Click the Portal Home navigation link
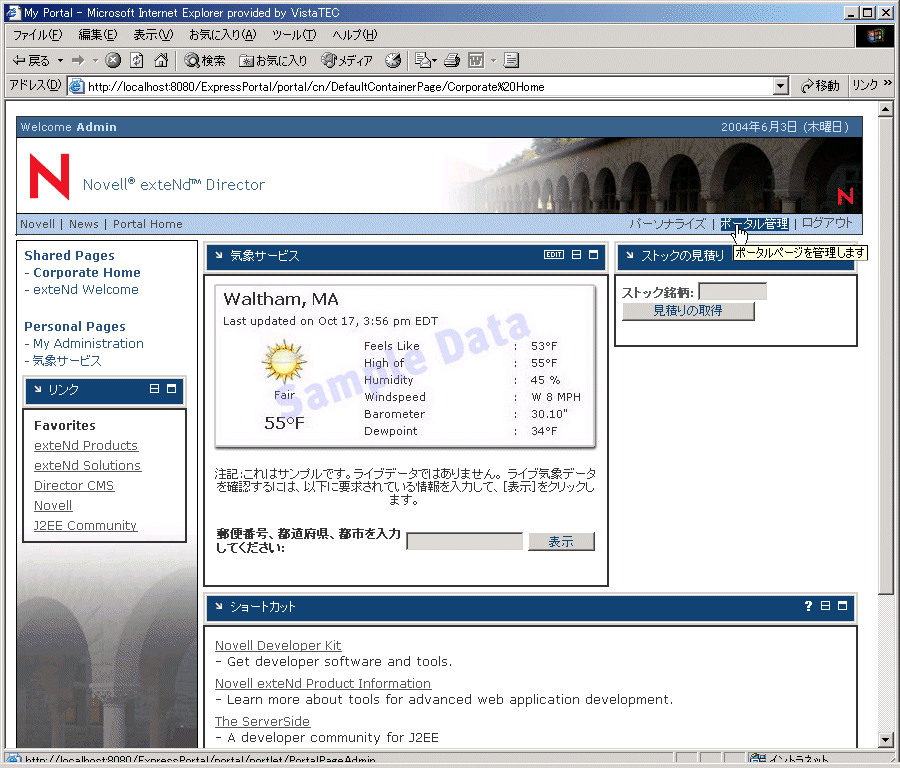This screenshot has width=900, height=768. click(148, 224)
